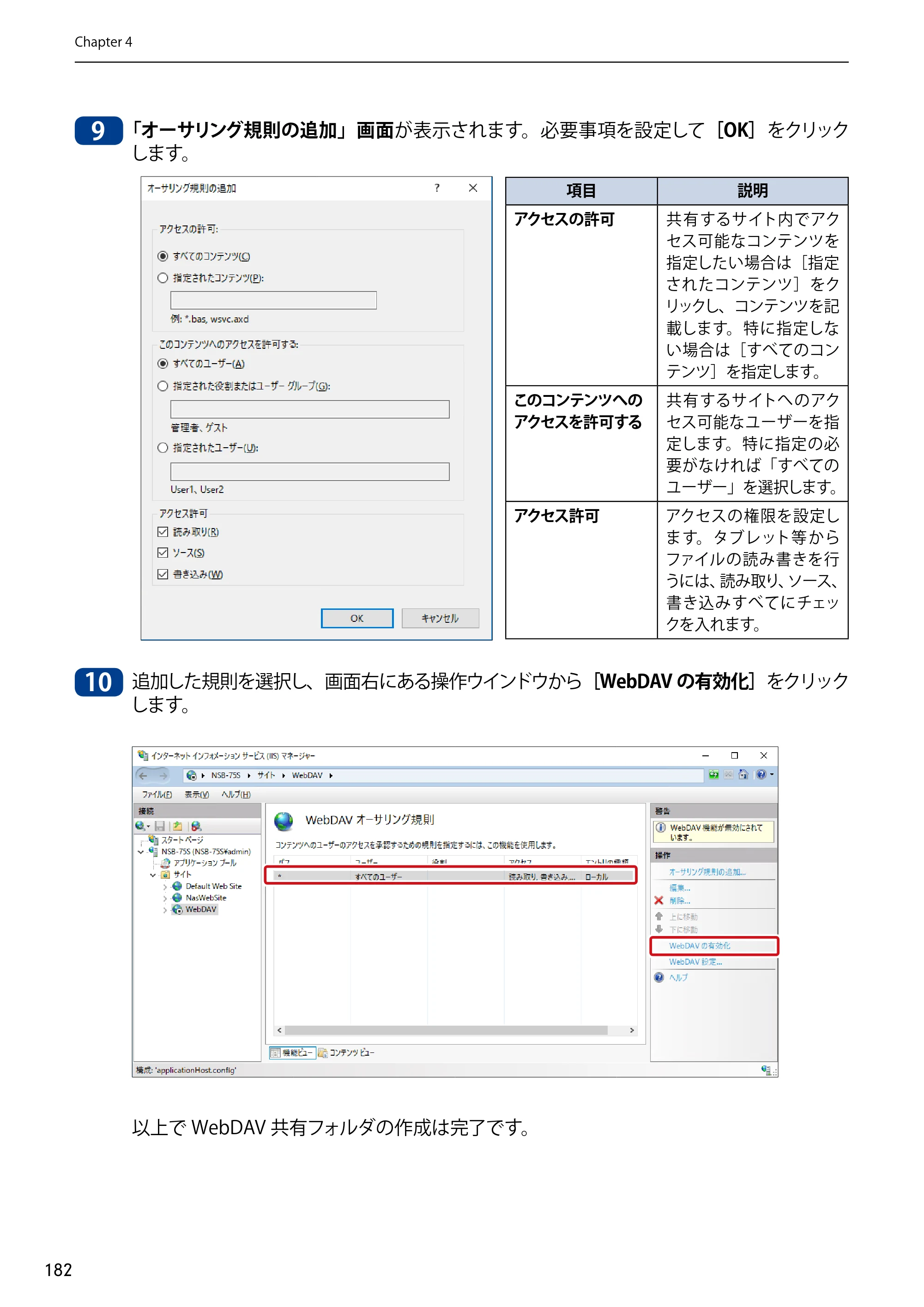Click the 削除 action link
The height and width of the screenshot is (1307, 924).
pyautogui.click(x=679, y=900)
